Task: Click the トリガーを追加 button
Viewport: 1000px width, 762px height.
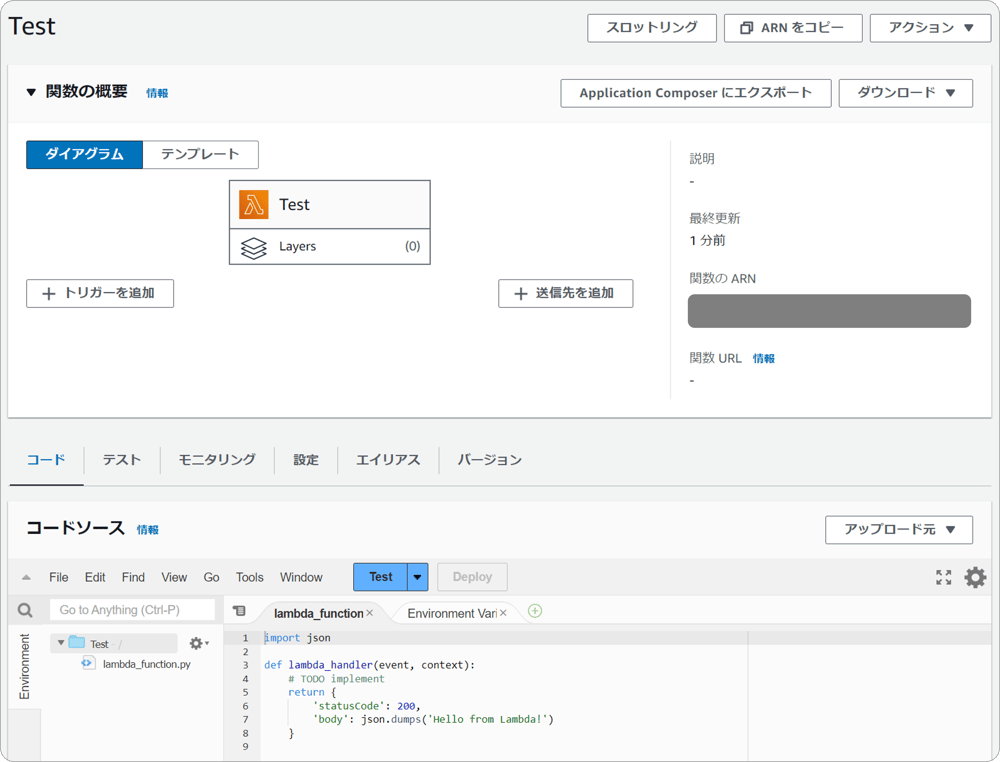Action: click(100, 293)
